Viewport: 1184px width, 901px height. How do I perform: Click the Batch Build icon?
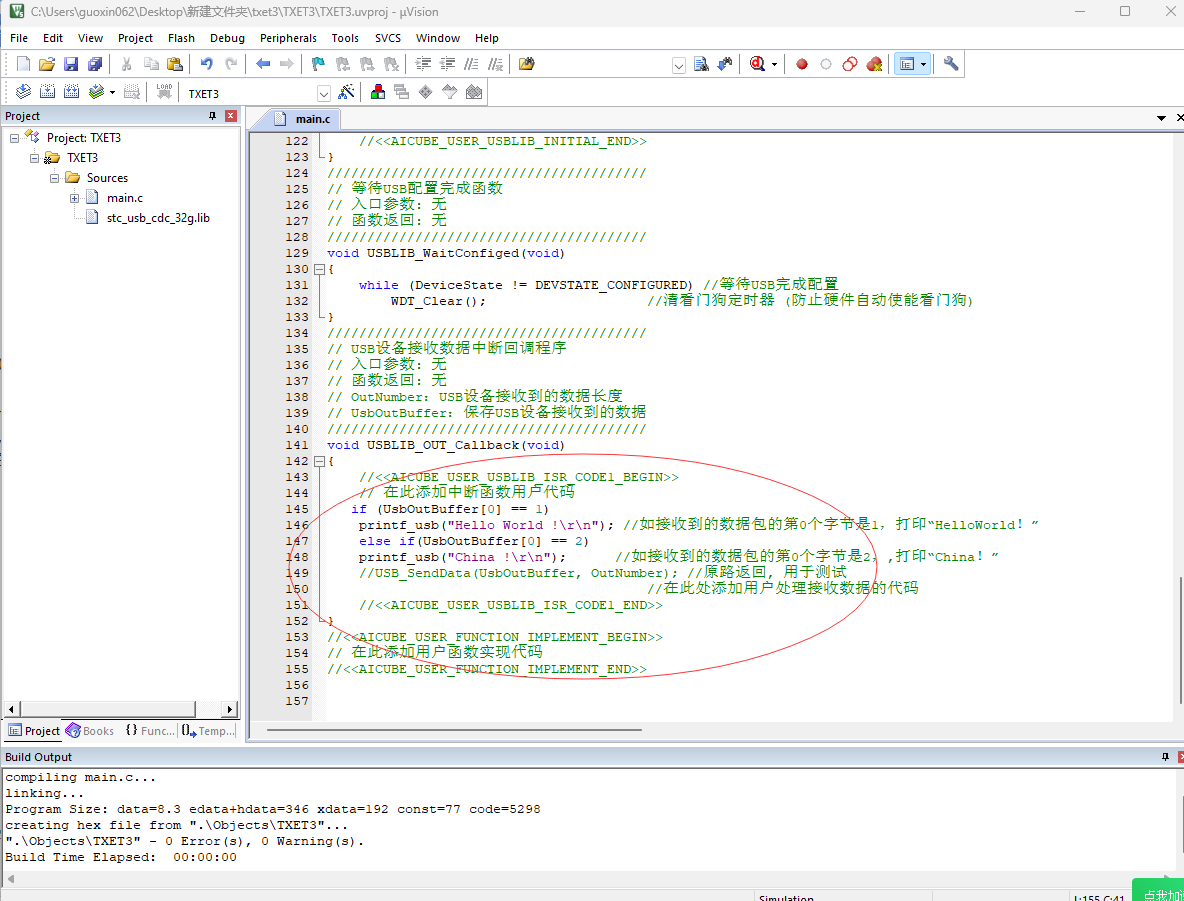(95, 92)
